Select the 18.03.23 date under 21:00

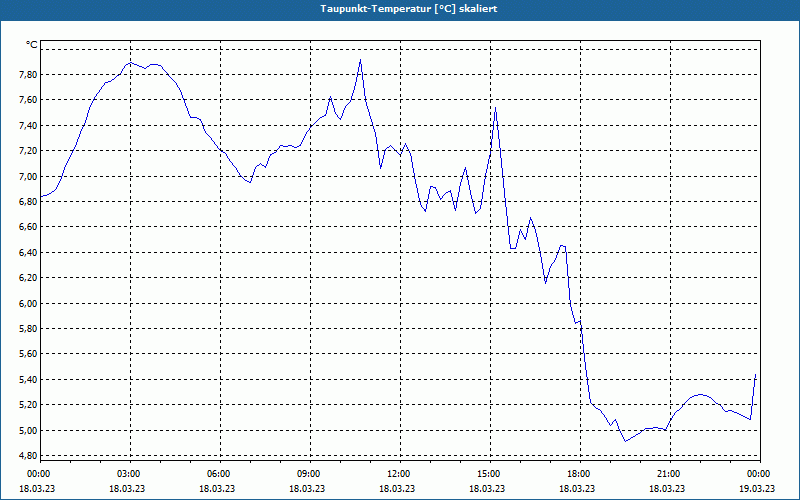point(667,488)
